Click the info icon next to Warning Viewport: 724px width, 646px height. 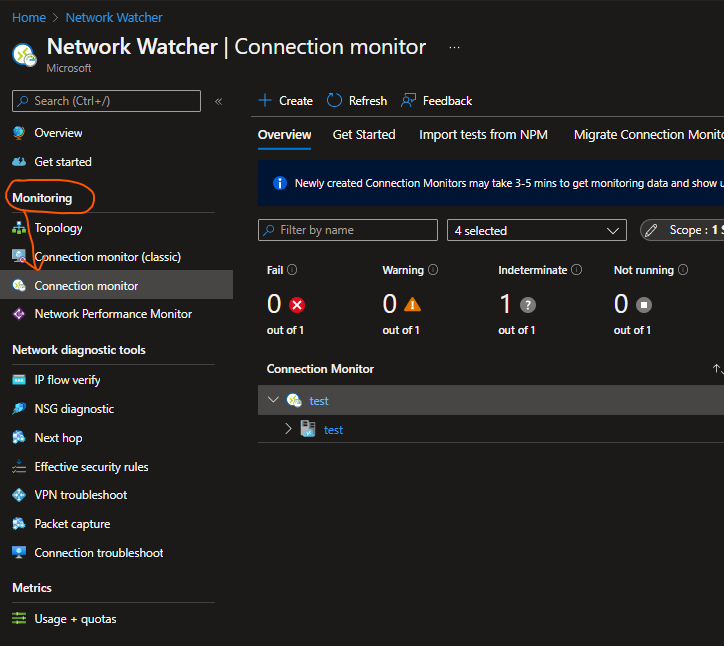(x=433, y=270)
